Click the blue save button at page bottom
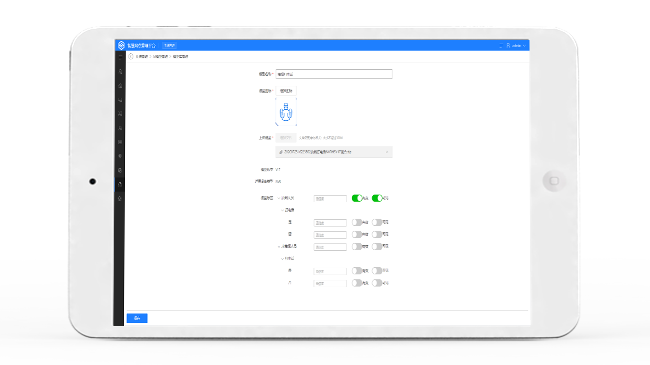 pos(137,318)
